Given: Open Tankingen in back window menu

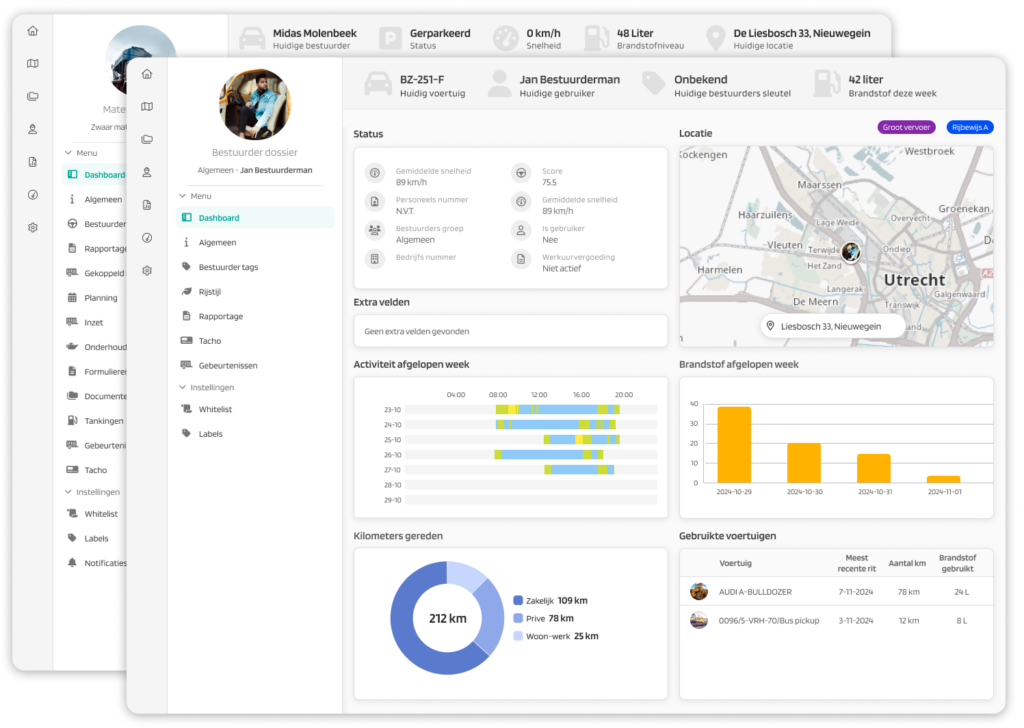Looking at the screenshot, I should tap(95, 420).
